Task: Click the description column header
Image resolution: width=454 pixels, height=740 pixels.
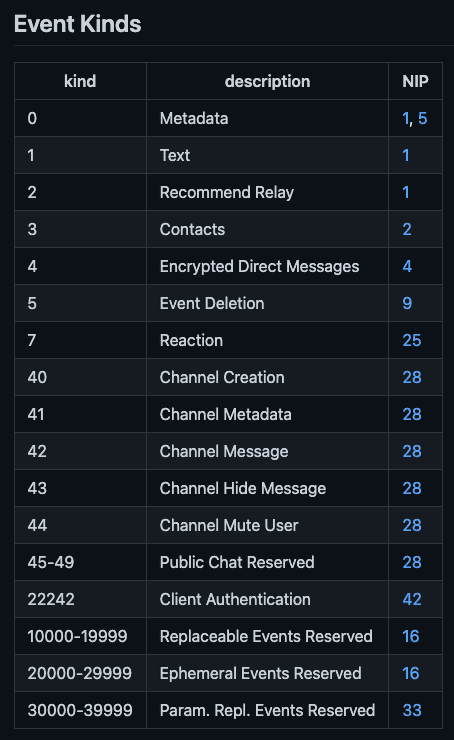Action: (x=268, y=81)
